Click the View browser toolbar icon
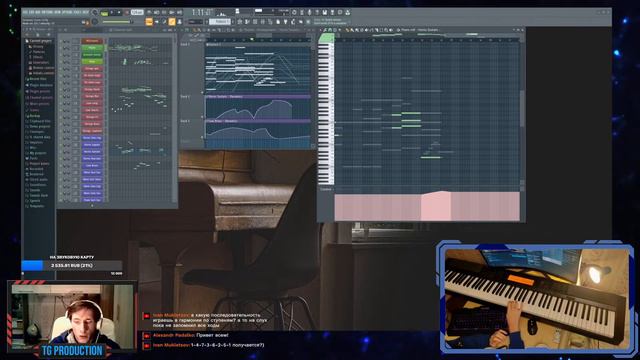Viewport: 640px width, 360px height. (271, 22)
